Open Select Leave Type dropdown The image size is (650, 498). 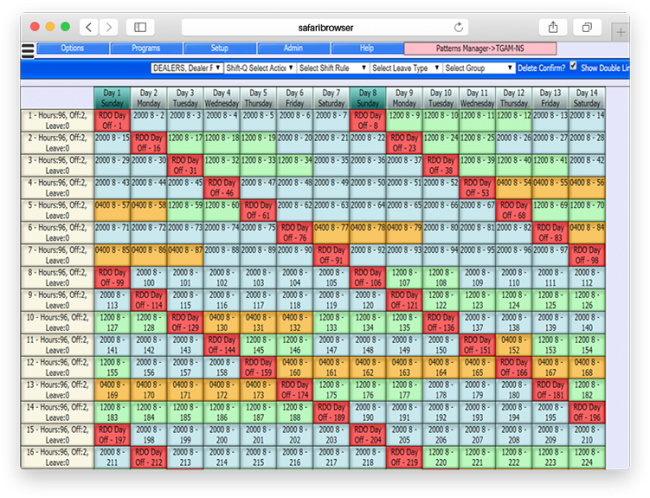point(406,68)
